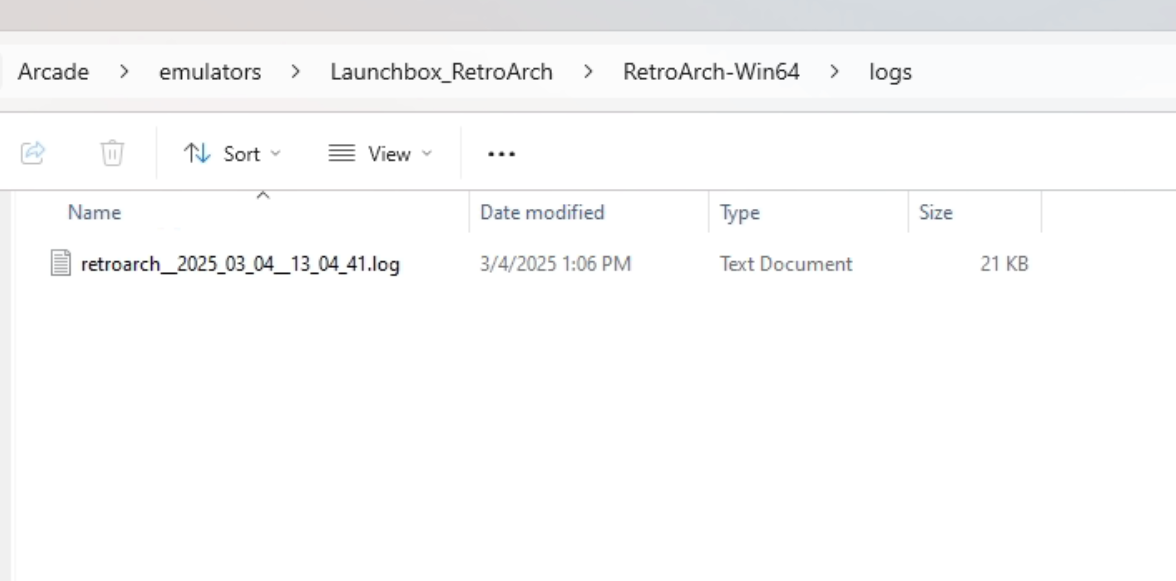1176x581 pixels.
Task: Expand chevron after Arcade breadcrumb
Action: coord(124,72)
